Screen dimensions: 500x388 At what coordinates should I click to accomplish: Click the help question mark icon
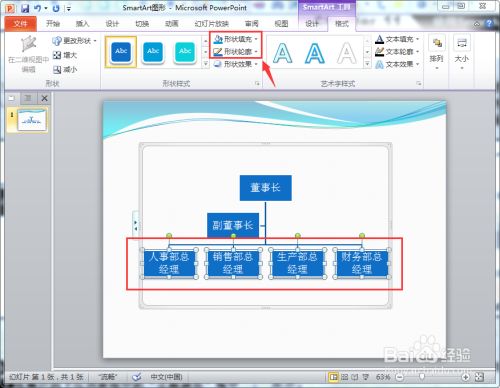(489, 23)
